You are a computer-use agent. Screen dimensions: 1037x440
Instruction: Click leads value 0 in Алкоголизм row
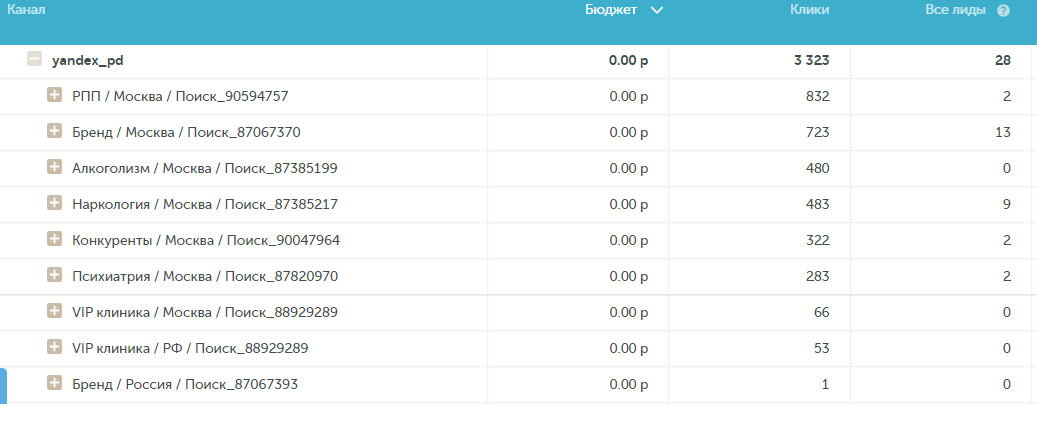pos(1007,168)
